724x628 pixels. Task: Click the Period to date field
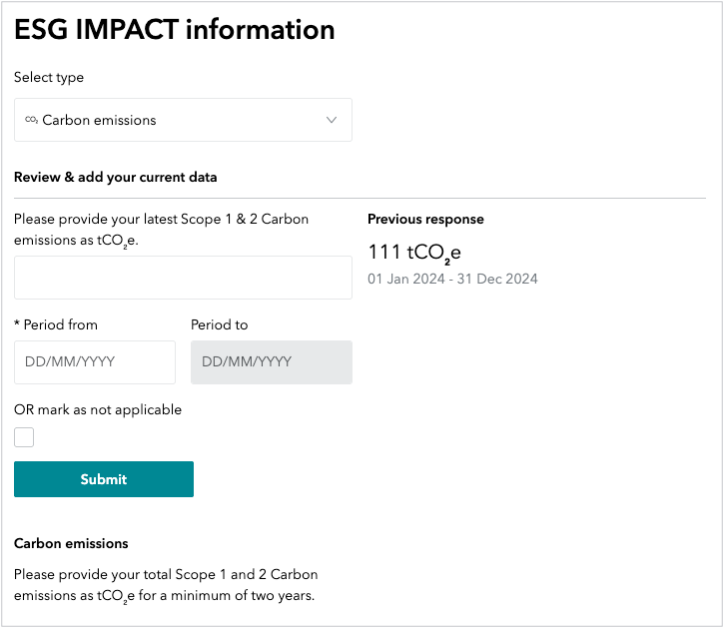(272, 362)
